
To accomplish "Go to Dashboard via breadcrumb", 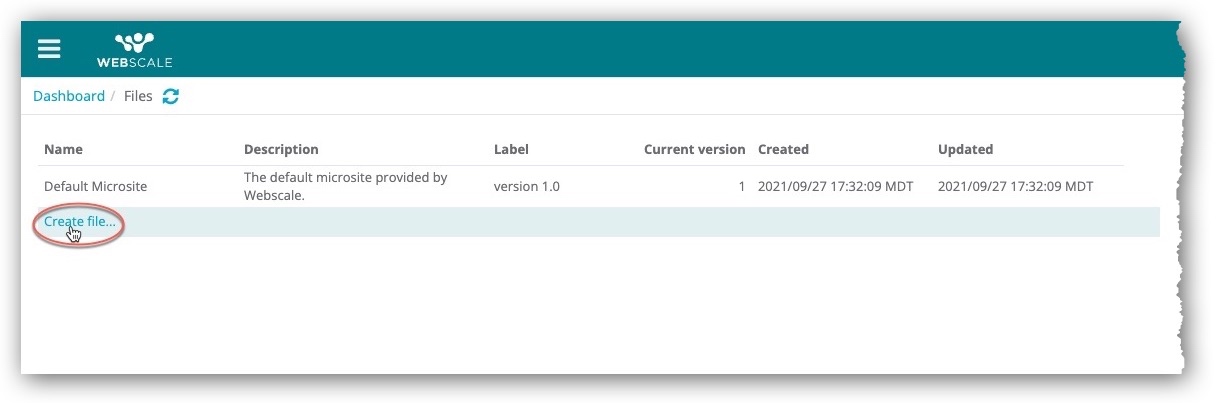I will pyautogui.click(x=68, y=96).
